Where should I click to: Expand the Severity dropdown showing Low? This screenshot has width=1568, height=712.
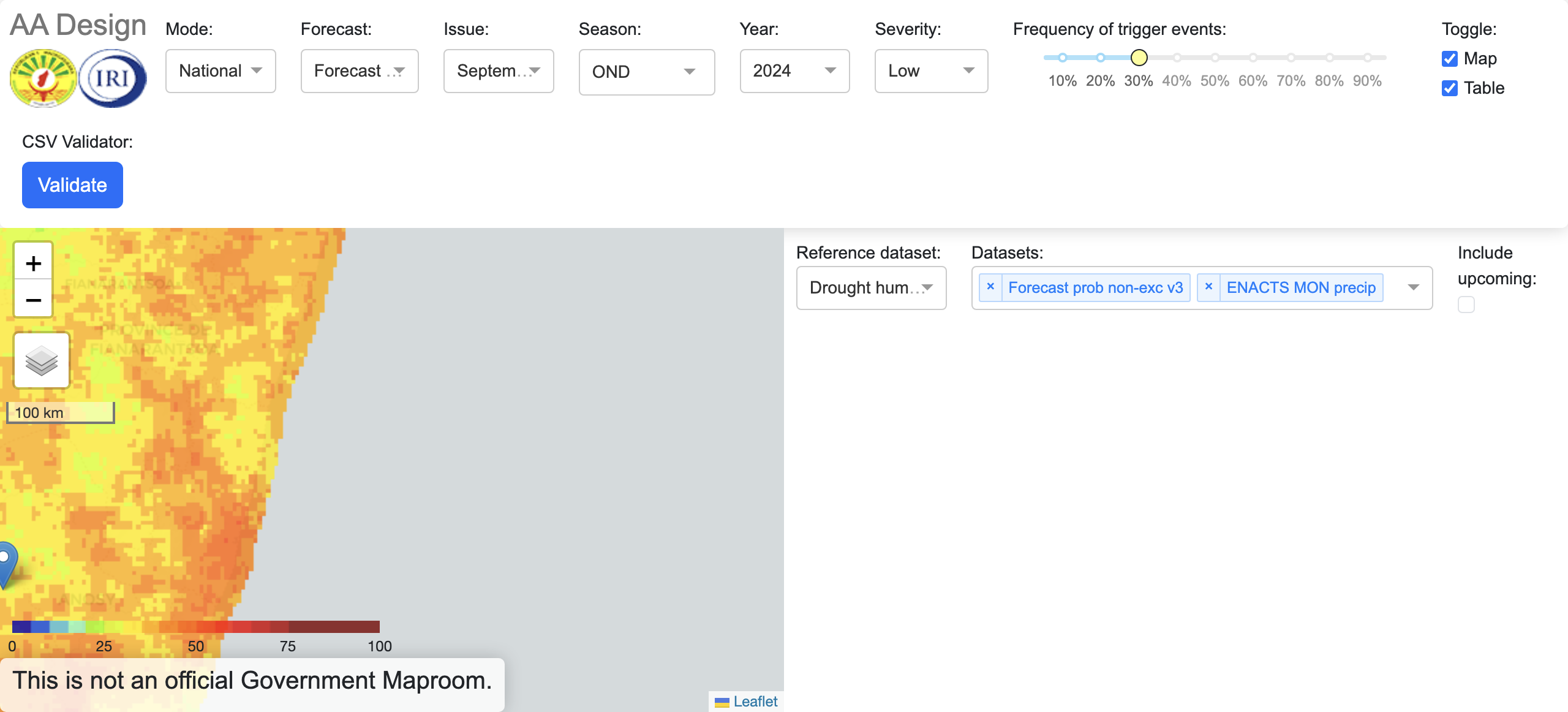pos(930,71)
